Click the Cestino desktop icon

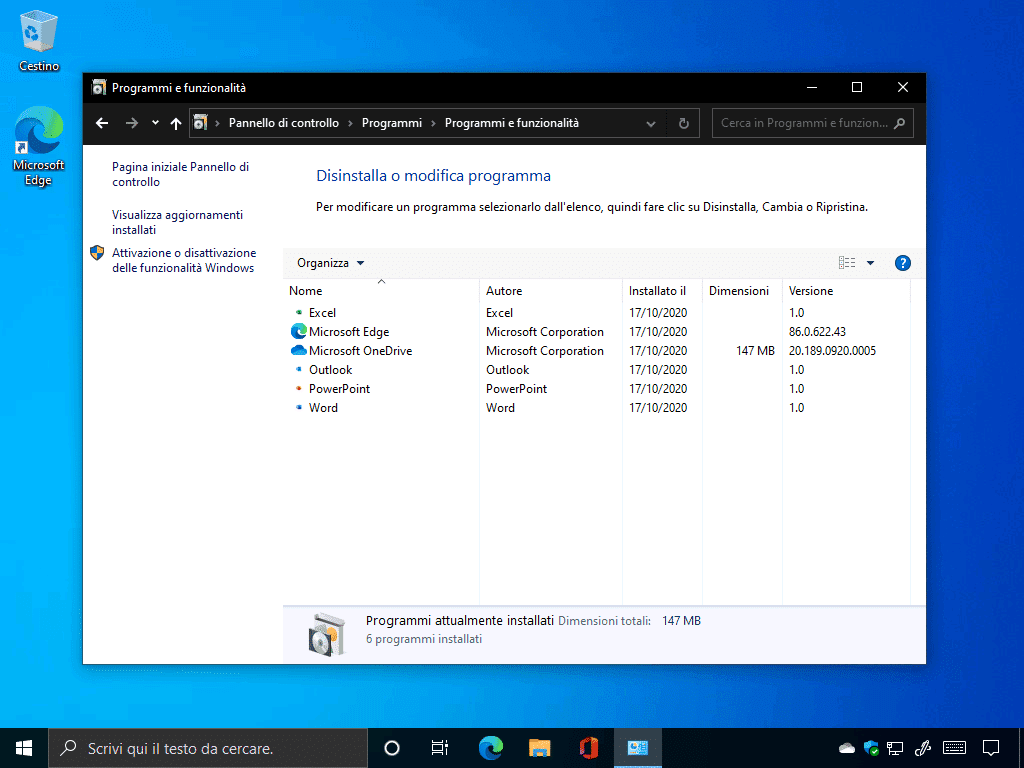(39, 40)
